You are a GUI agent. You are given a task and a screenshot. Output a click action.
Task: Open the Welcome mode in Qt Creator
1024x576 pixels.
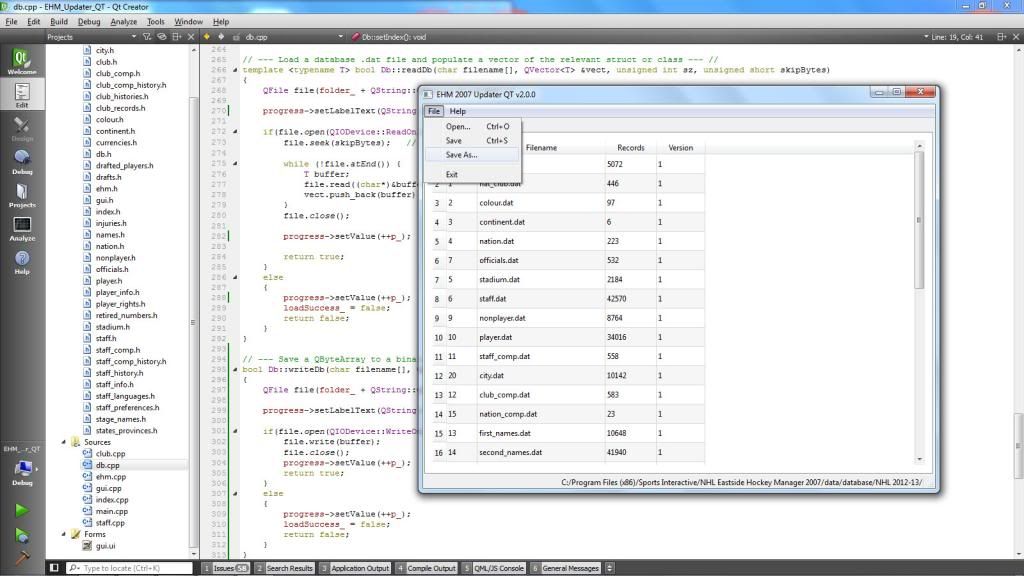pos(22,61)
